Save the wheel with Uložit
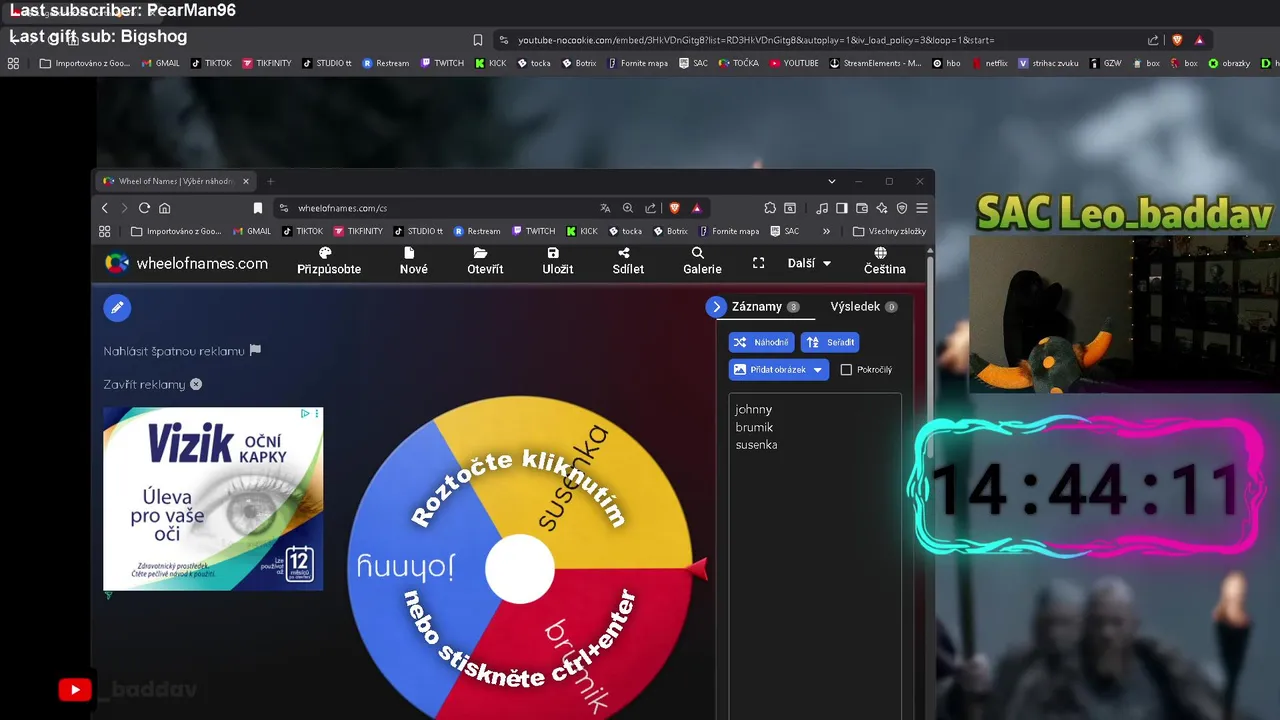Screen dimensions: 1280x720 558,261
